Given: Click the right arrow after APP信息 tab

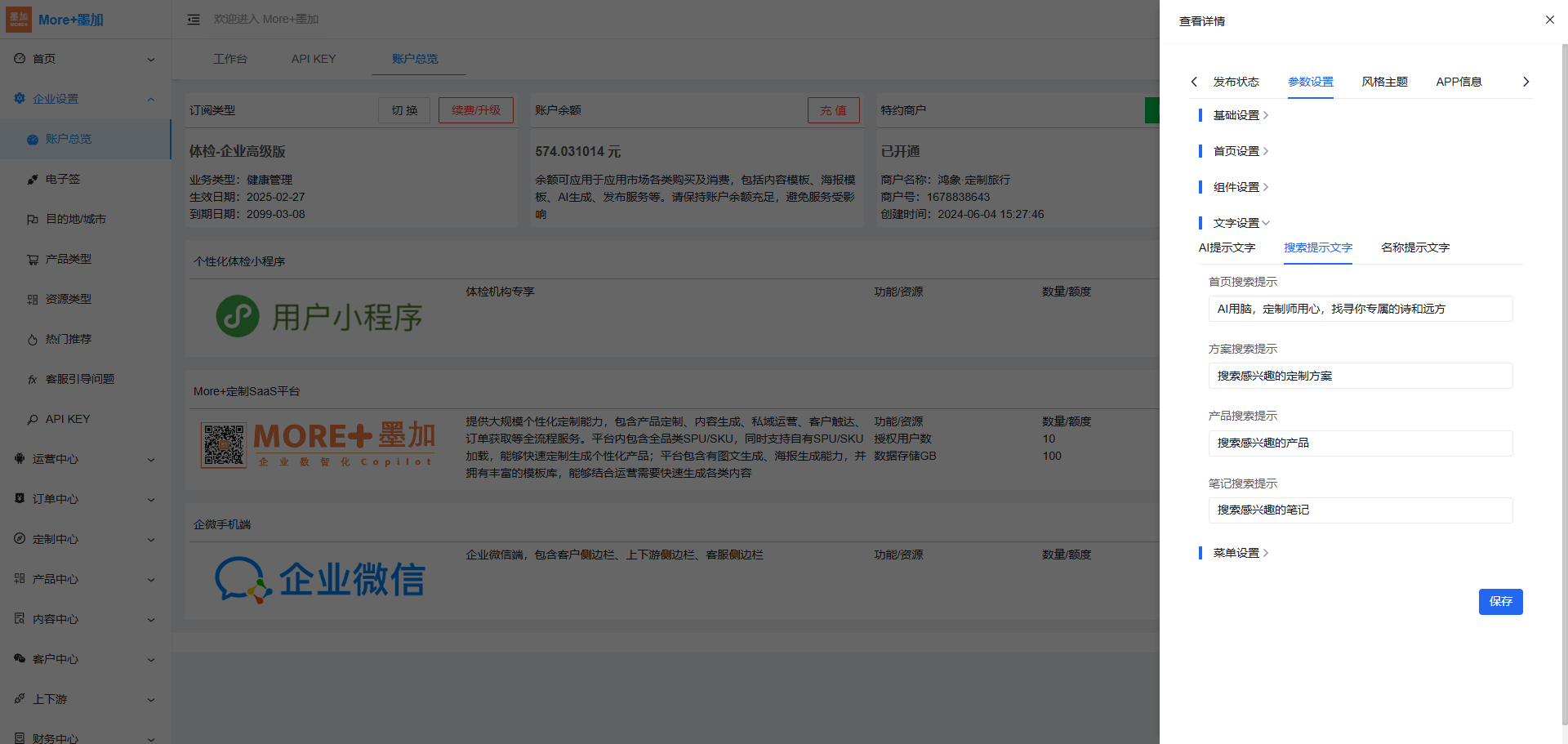Looking at the screenshot, I should (1526, 82).
